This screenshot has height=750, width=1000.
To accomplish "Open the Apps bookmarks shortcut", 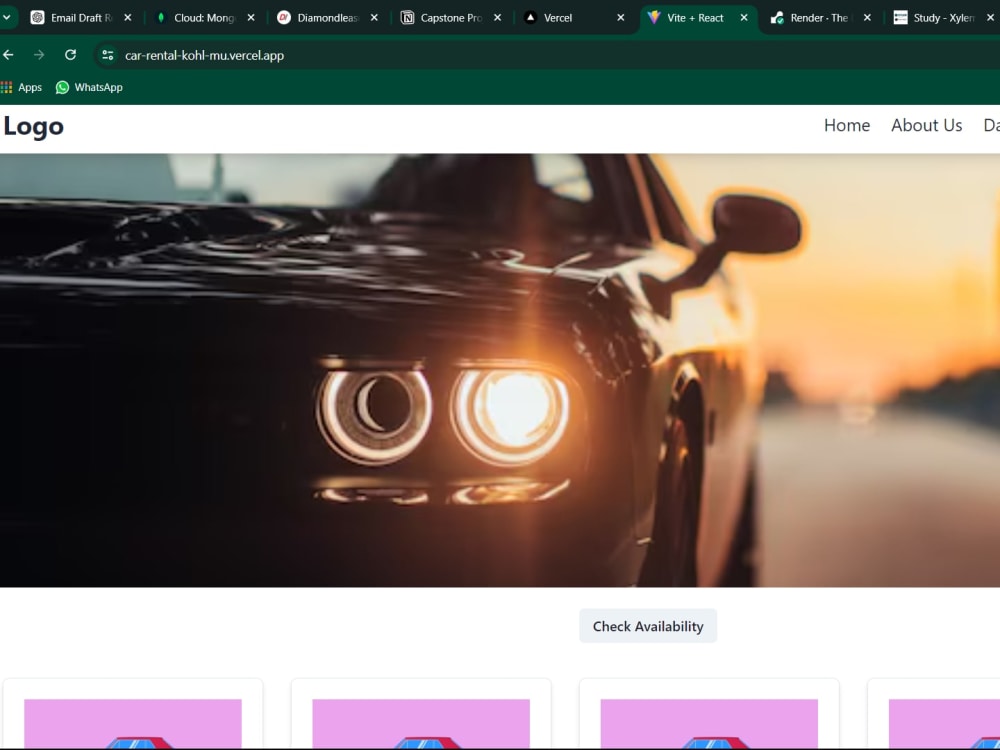I will click(x=22, y=87).
